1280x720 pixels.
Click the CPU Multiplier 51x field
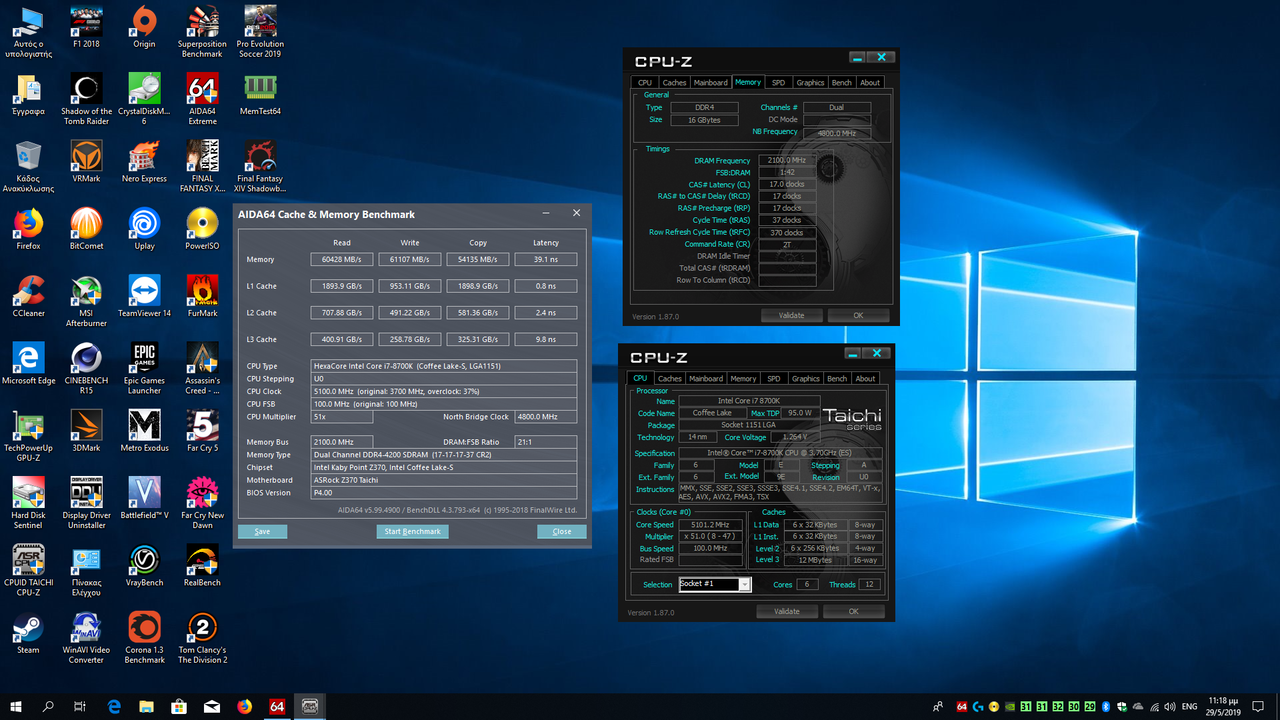(342, 416)
